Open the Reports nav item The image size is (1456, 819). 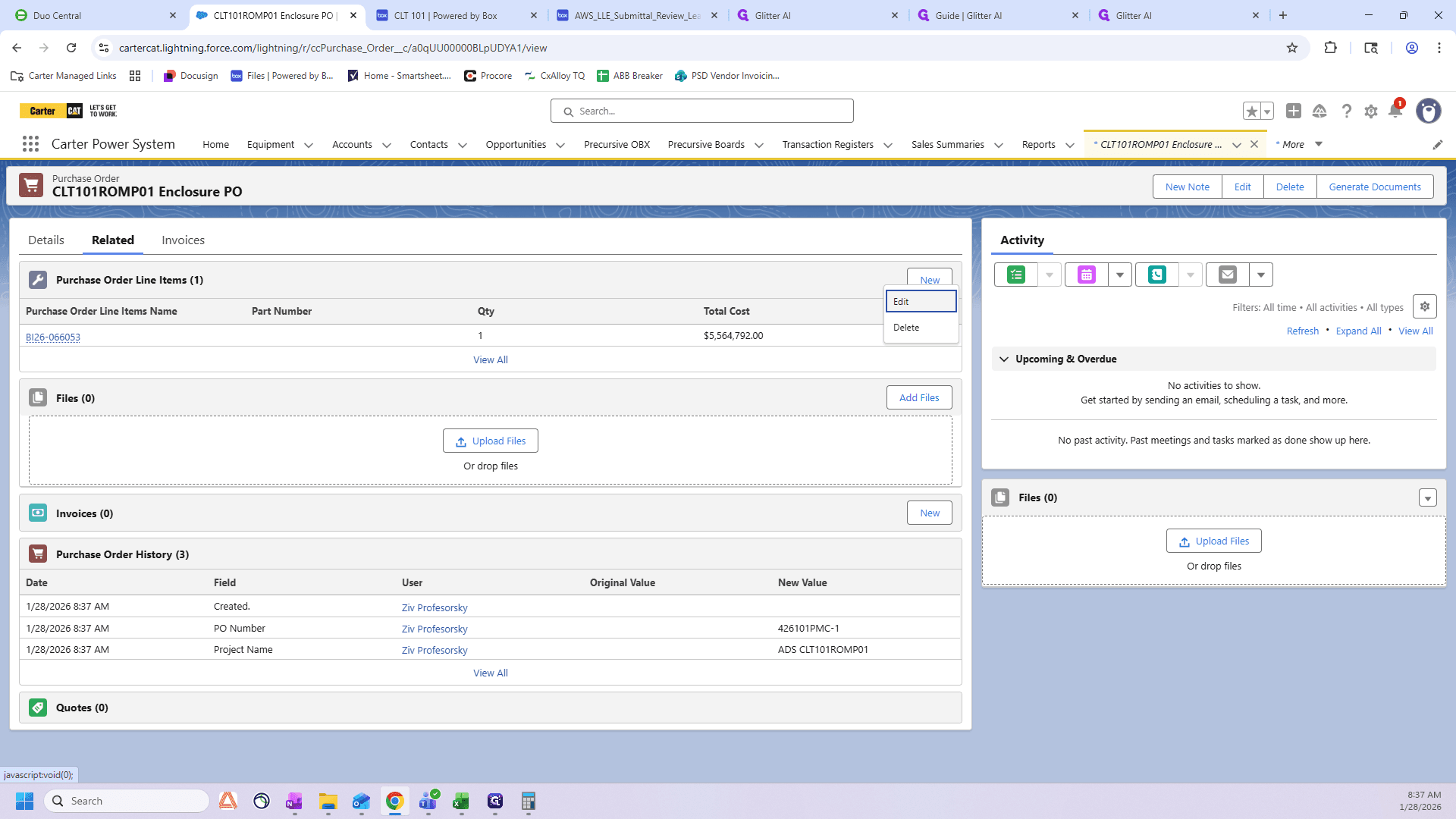pyautogui.click(x=1038, y=144)
